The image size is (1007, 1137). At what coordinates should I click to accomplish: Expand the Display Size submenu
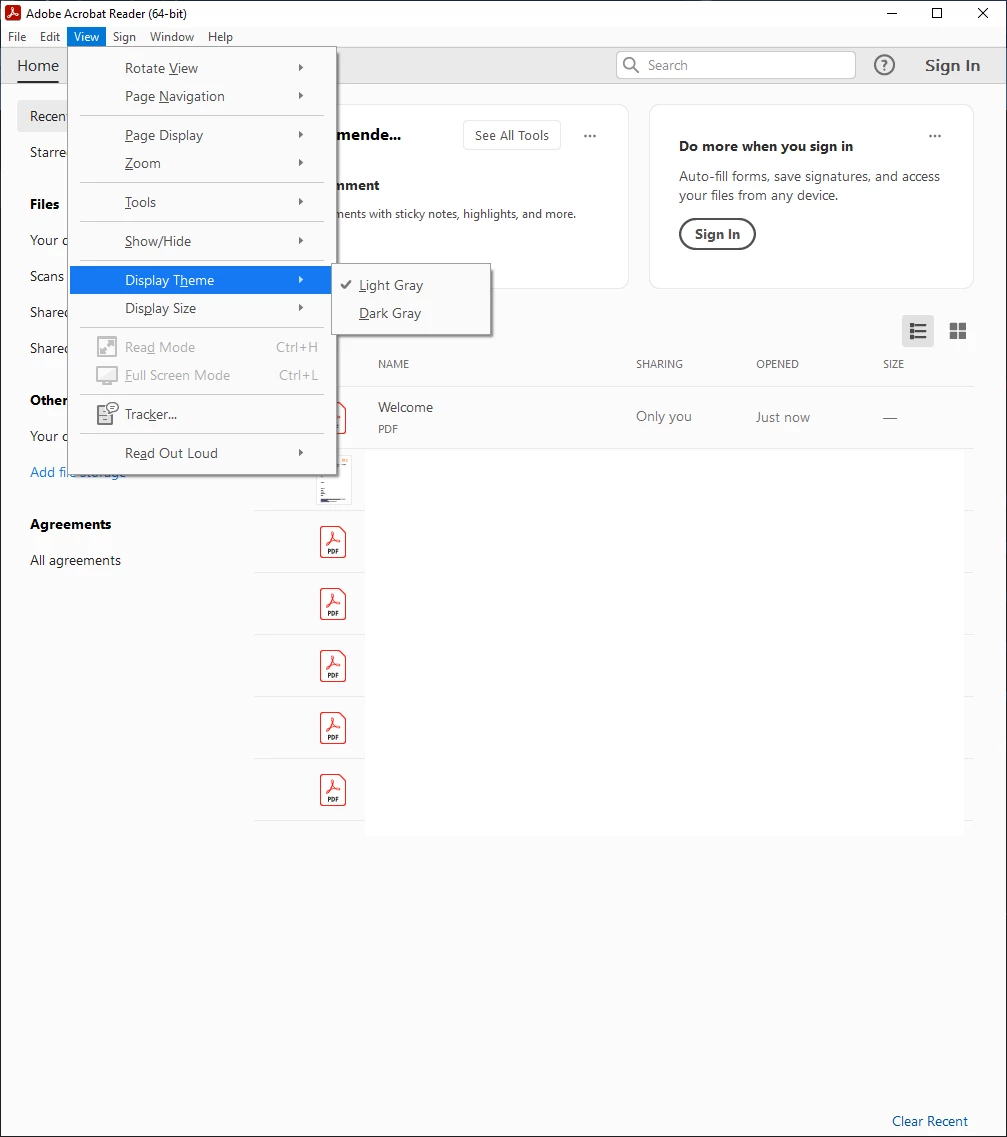coord(200,308)
